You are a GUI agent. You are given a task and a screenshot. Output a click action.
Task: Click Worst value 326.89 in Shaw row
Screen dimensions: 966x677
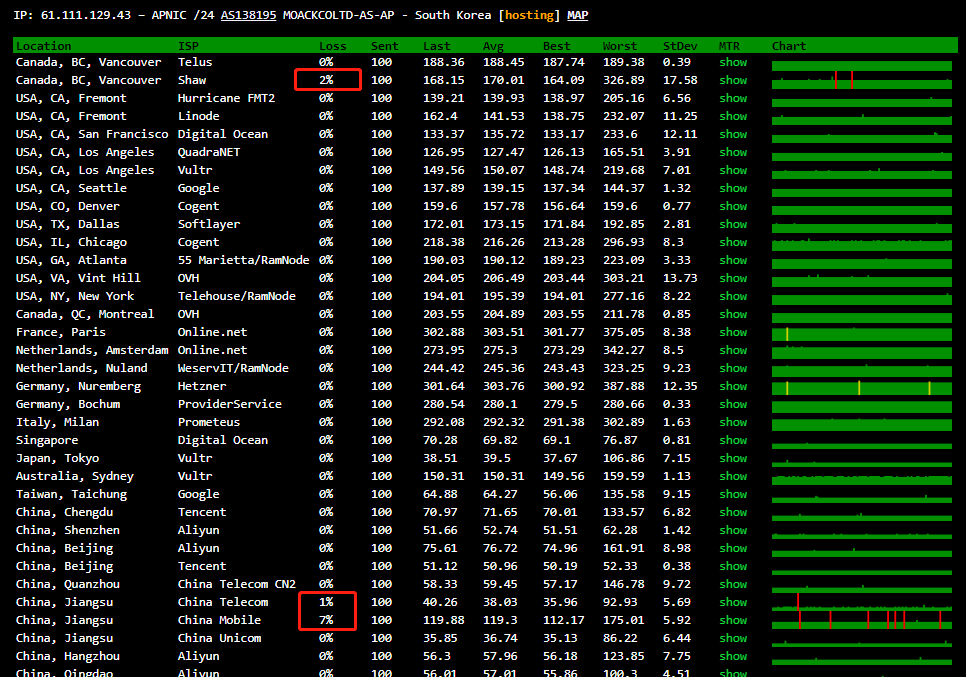pyautogui.click(x=623, y=80)
